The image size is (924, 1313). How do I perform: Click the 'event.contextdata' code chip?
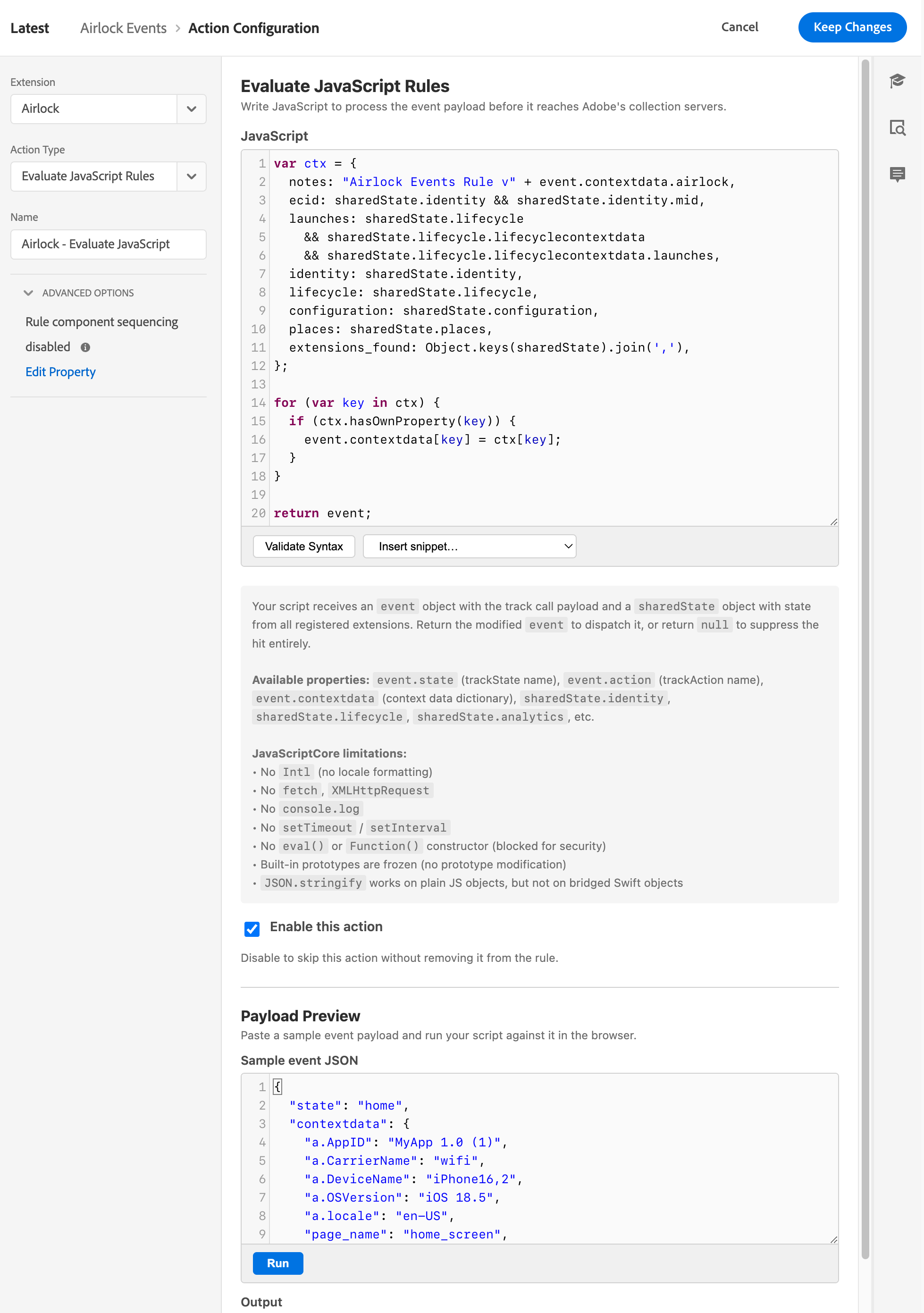[315, 698]
